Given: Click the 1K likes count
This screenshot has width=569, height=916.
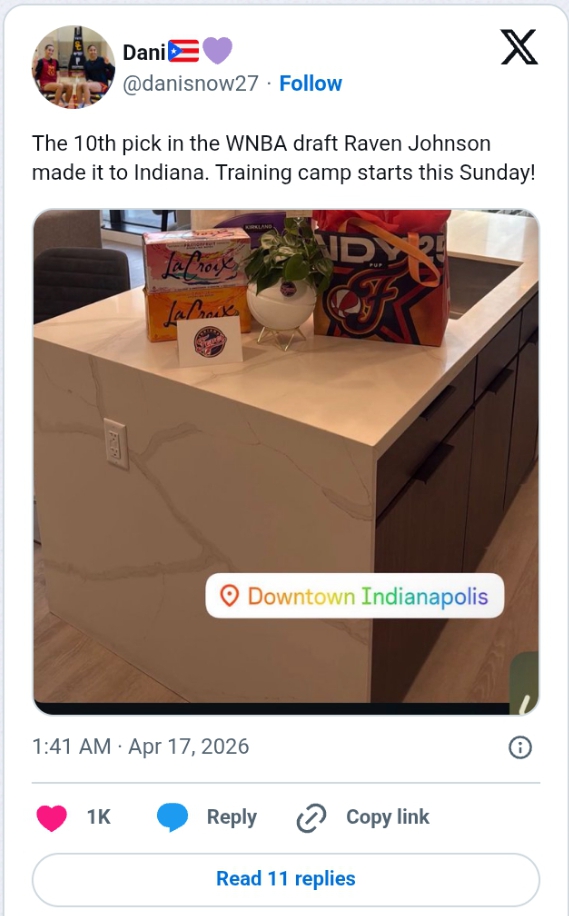Looking at the screenshot, I should [99, 817].
